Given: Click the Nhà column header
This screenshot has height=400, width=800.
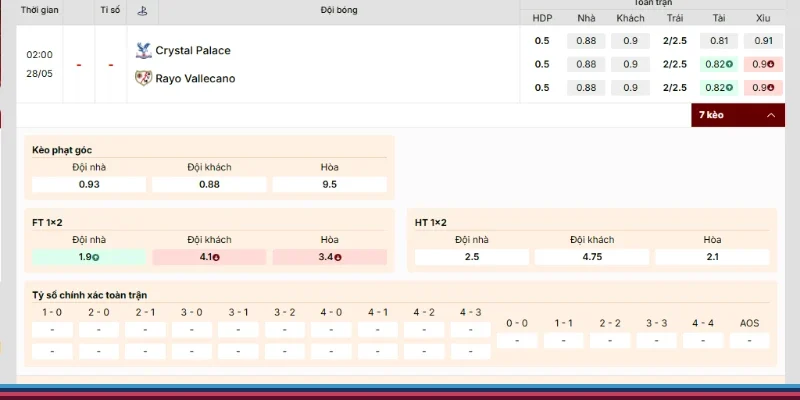Looking at the screenshot, I should (x=586, y=18).
